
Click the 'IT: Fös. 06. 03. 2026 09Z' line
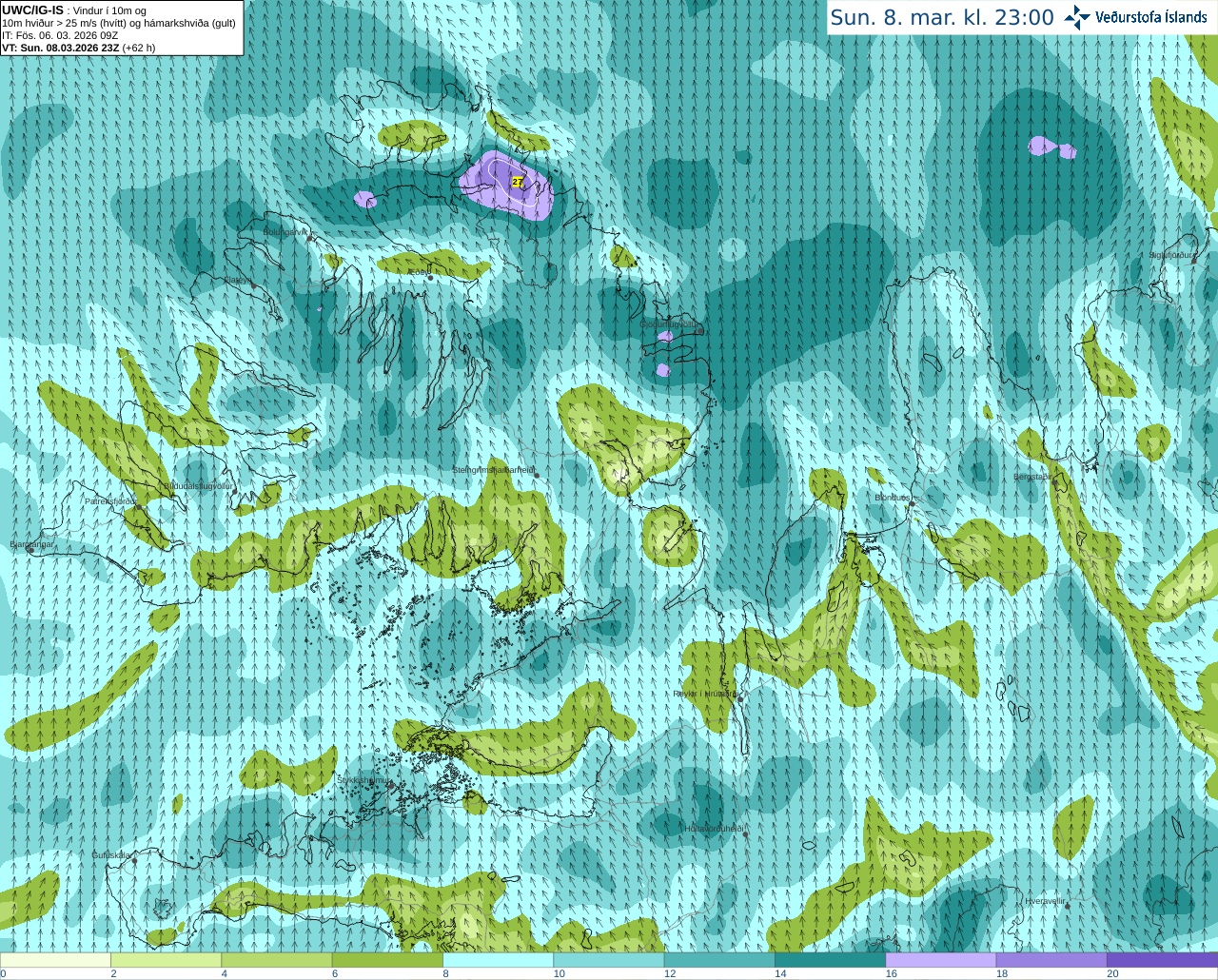(x=60, y=35)
